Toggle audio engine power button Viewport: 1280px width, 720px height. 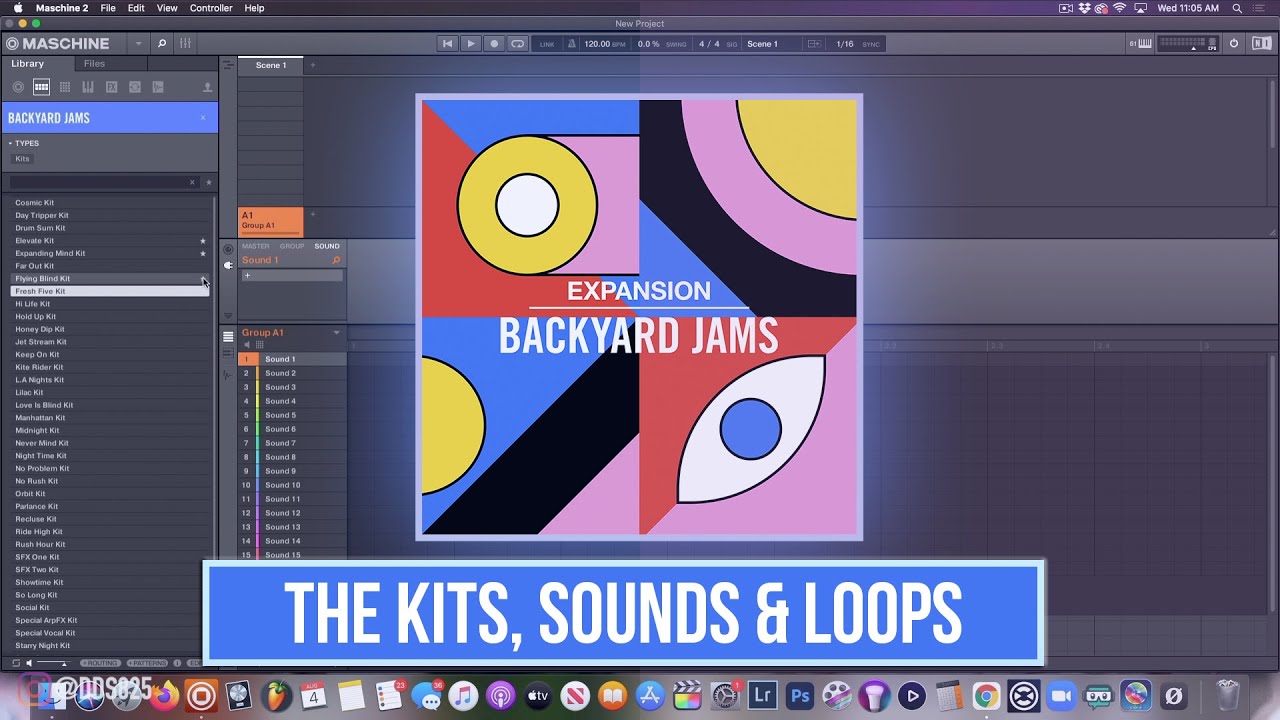[x=1234, y=44]
